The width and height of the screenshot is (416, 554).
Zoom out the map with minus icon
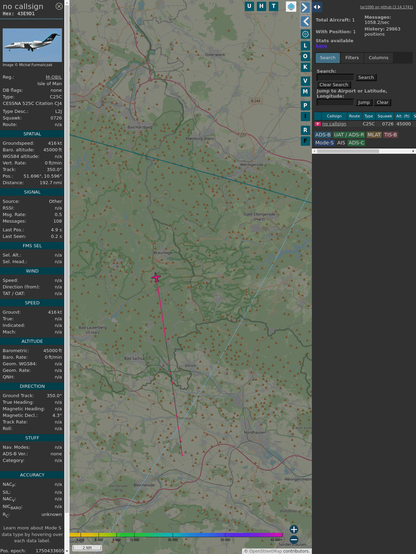point(294,540)
